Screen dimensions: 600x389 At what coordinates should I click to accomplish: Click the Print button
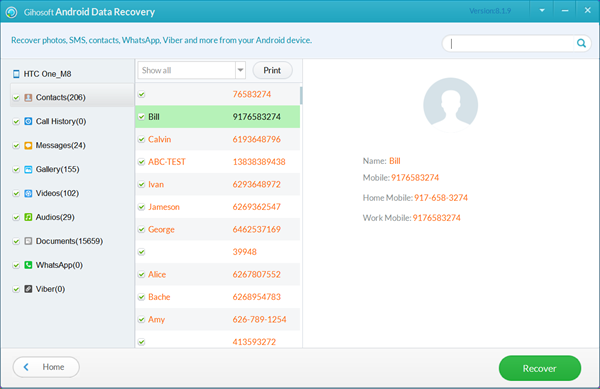pyautogui.click(x=272, y=70)
